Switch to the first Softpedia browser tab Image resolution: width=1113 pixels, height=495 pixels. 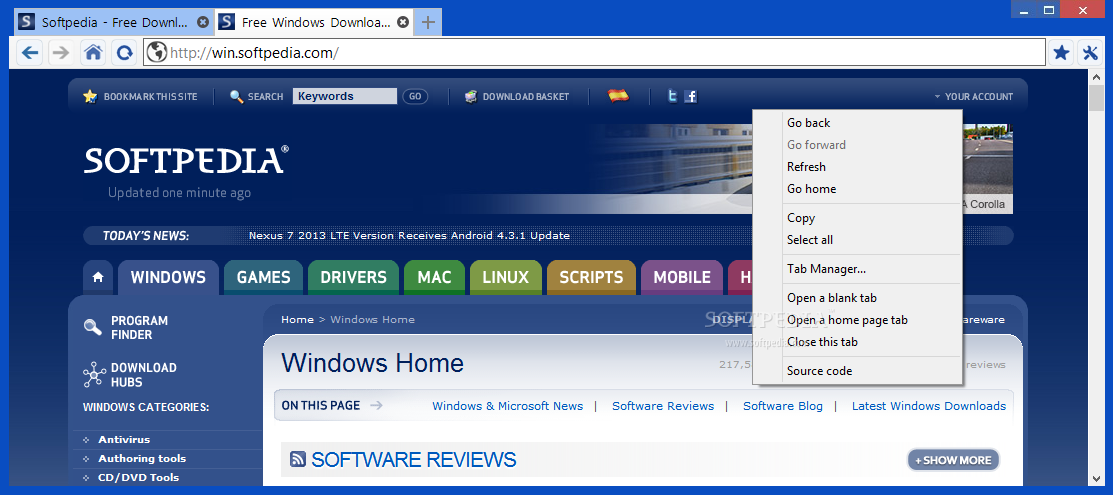pyautogui.click(x=114, y=22)
